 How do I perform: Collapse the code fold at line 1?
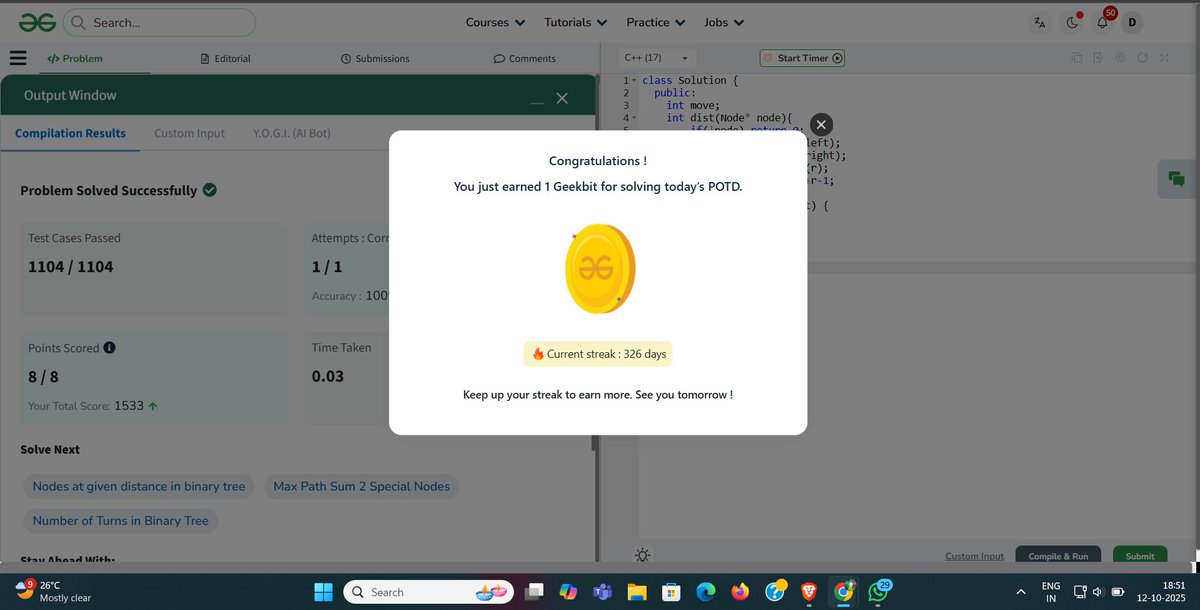(634, 80)
